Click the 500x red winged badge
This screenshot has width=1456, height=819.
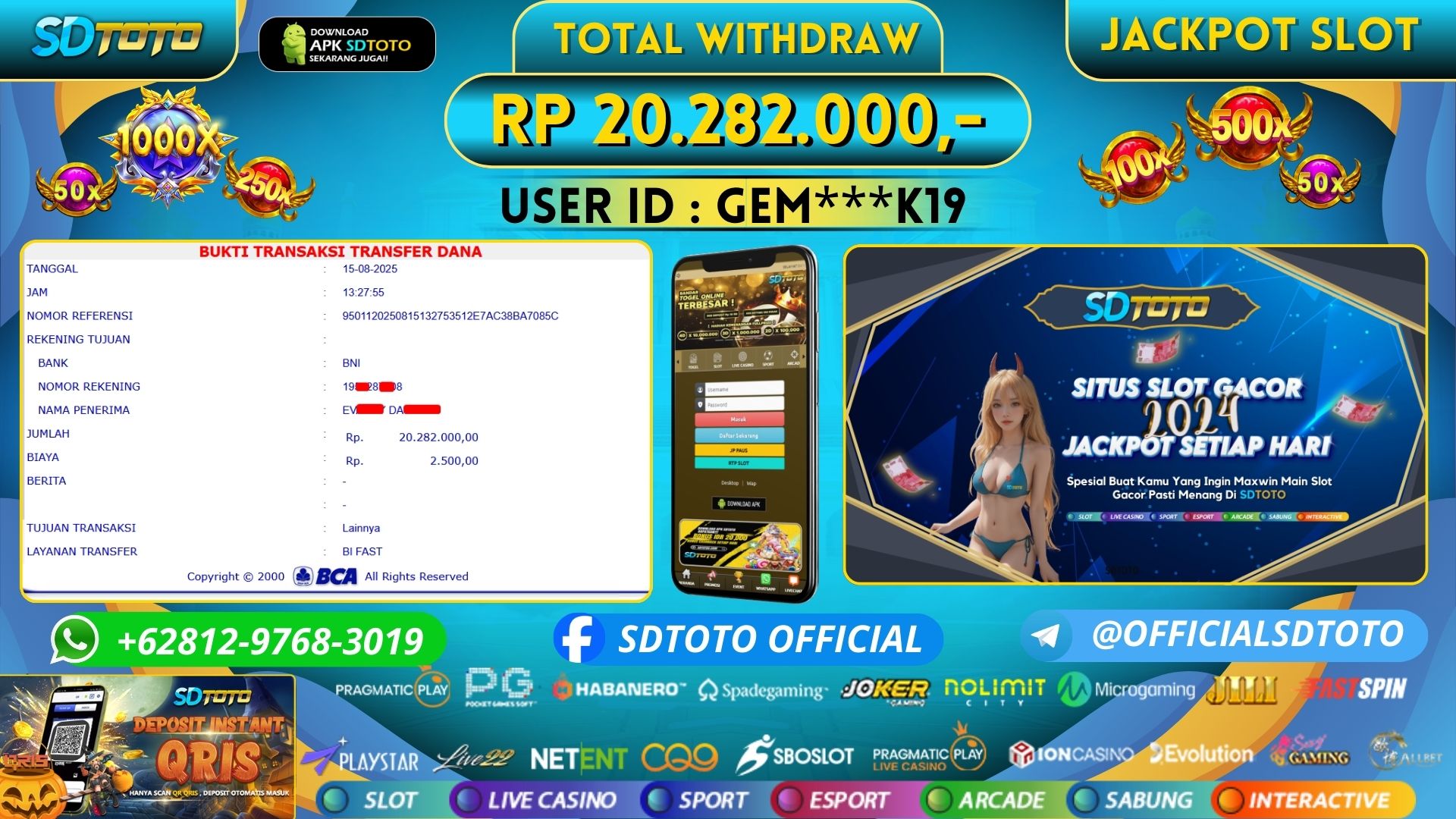coord(1249,127)
